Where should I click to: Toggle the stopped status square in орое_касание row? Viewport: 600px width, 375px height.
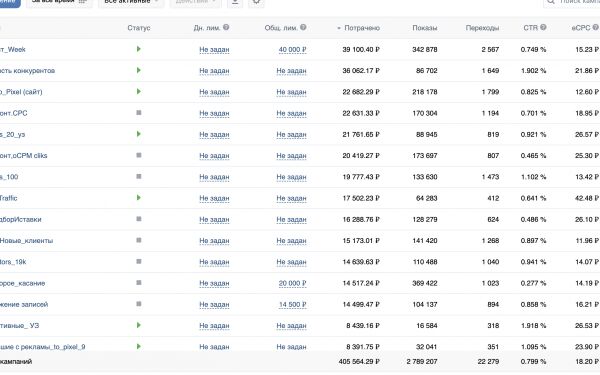(x=139, y=283)
